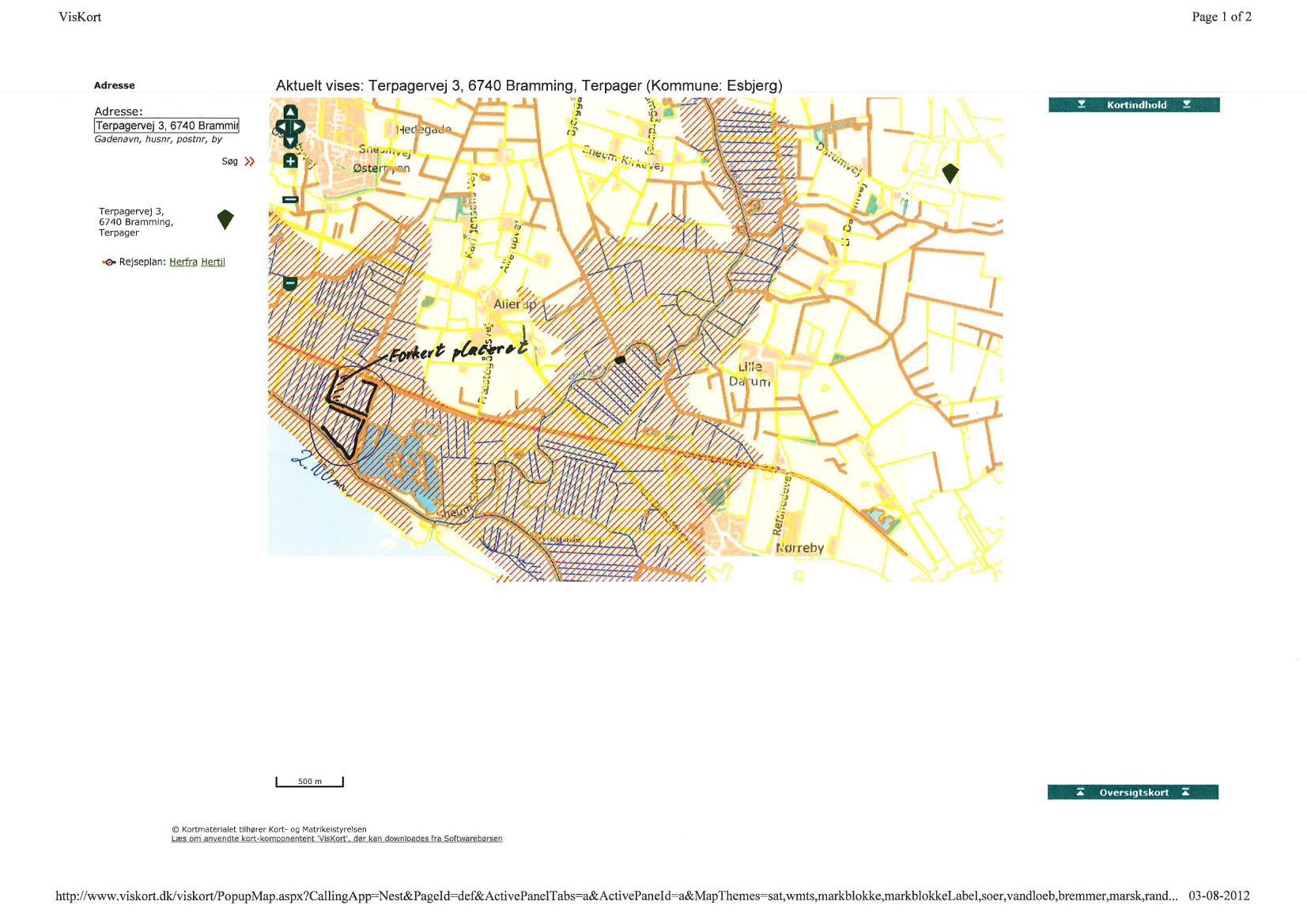This screenshot has width=1307, height=924.
Task: Click right arrow icon on Oversigtskort bar
Action: click(x=1184, y=792)
